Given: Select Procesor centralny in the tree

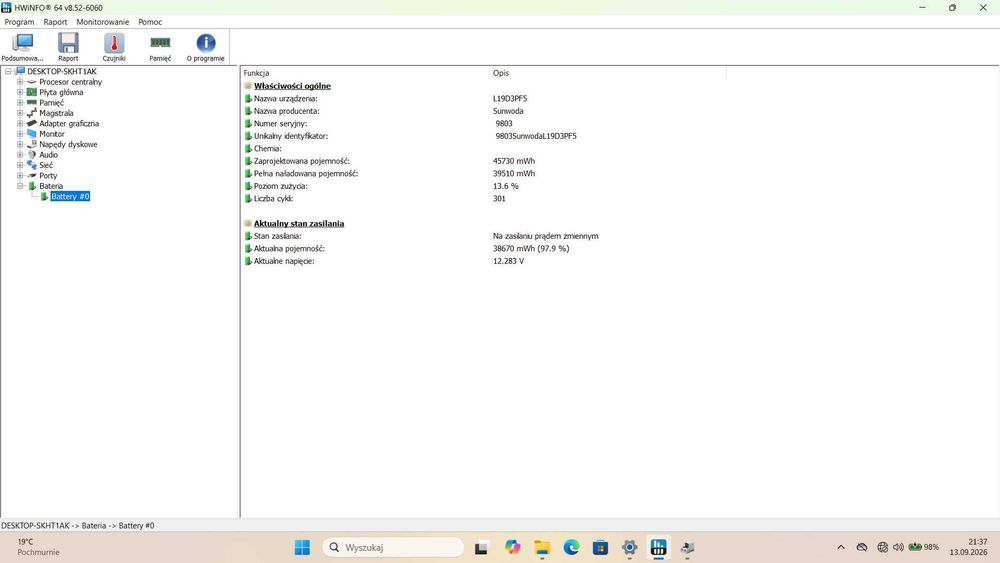Looking at the screenshot, I should pyautogui.click(x=70, y=82).
